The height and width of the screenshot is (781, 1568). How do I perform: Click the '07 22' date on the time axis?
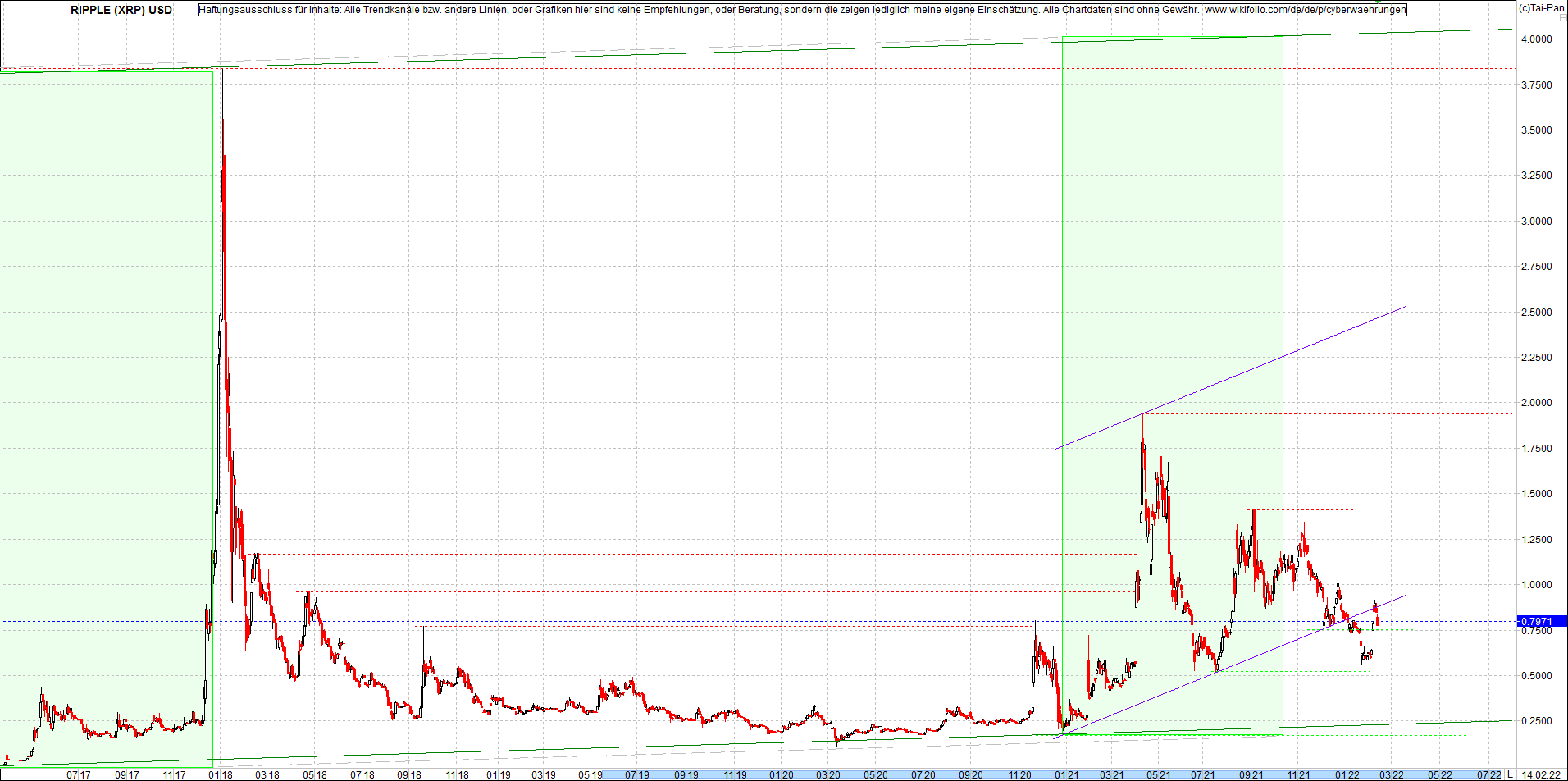1489,774
